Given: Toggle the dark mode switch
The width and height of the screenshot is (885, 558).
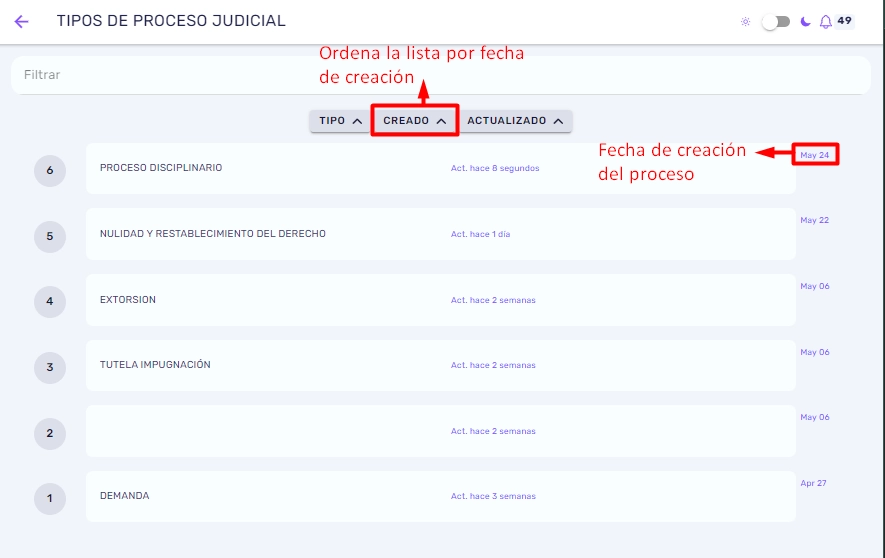Looking at the screenshot, I should pos(776,22).
